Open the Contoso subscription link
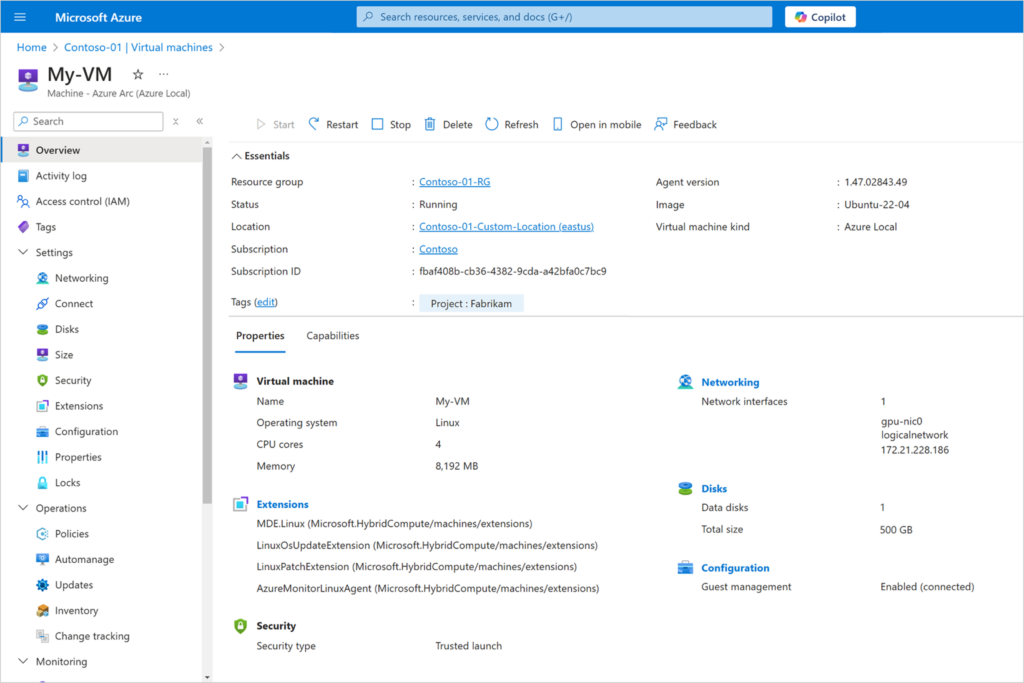This screenshot has width=1024, height=683. click(x=438, y=249)
